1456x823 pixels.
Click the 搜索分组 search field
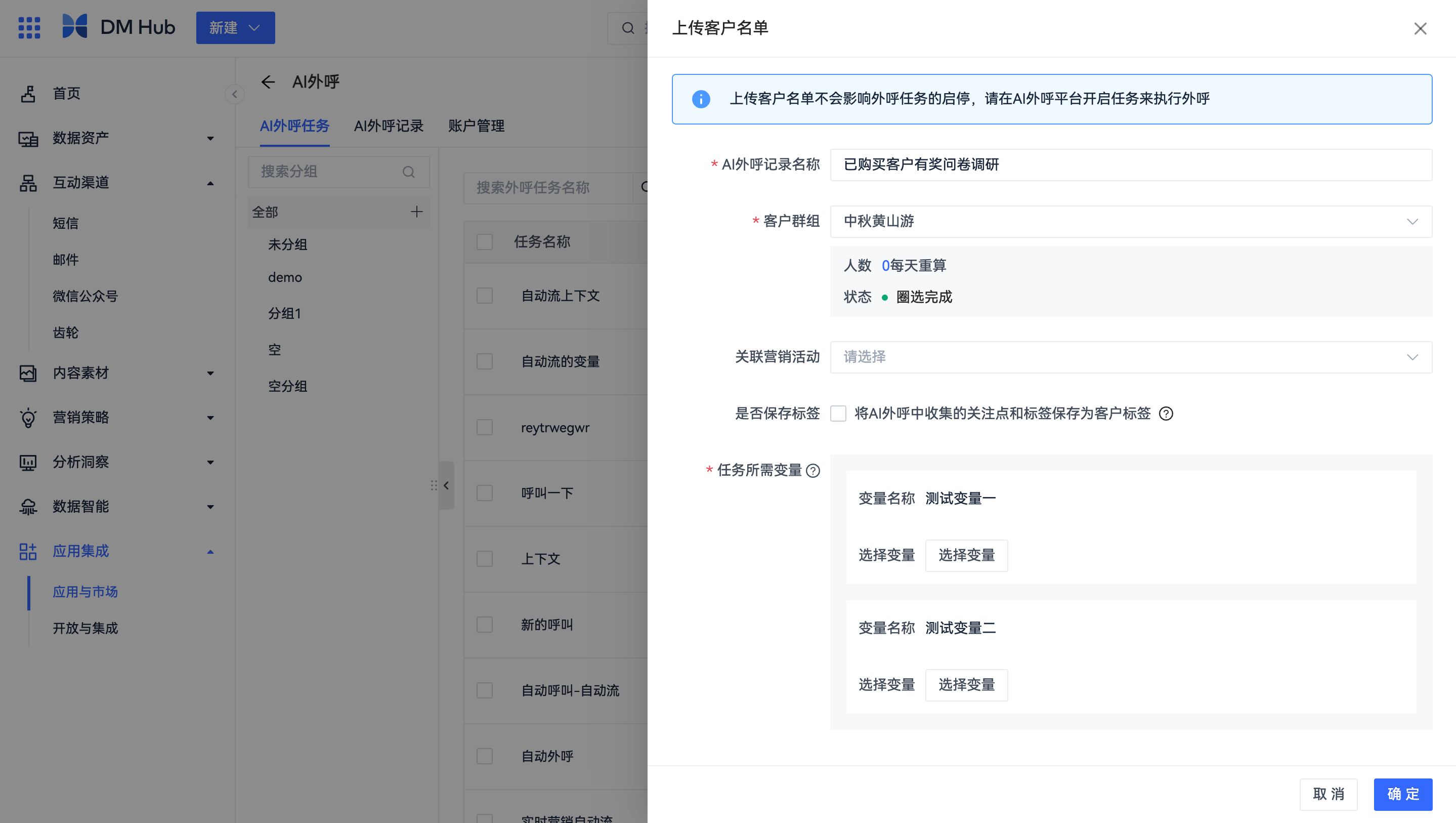tap(338, 172)
